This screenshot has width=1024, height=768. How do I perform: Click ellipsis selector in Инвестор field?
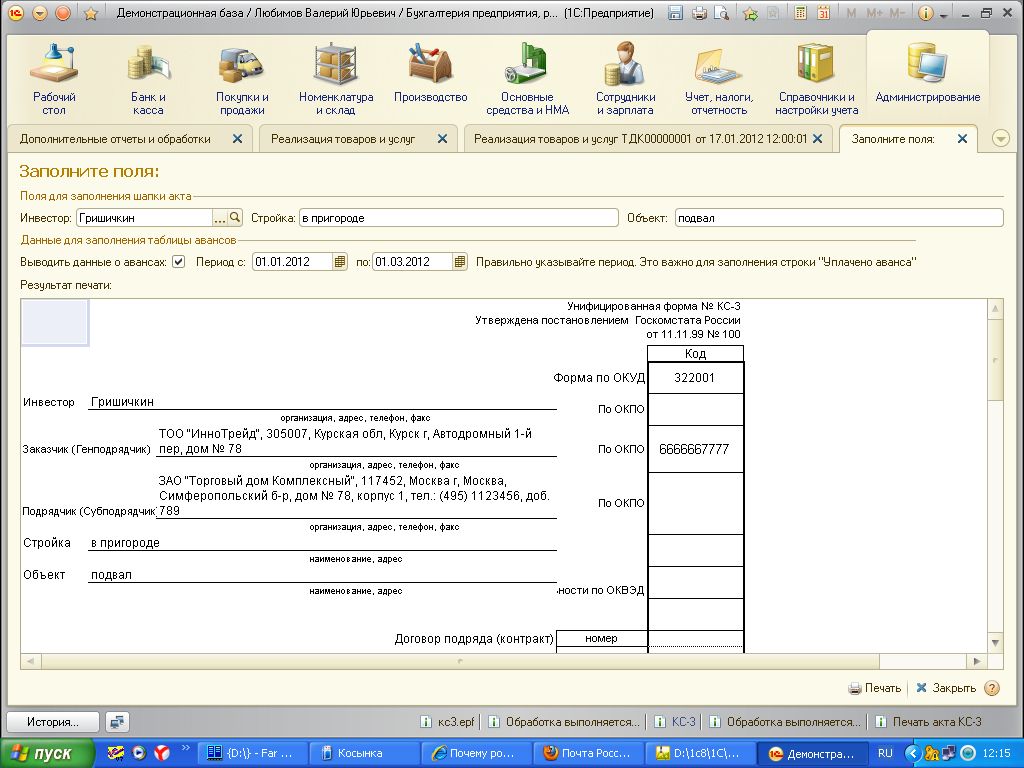click(219, 218)
